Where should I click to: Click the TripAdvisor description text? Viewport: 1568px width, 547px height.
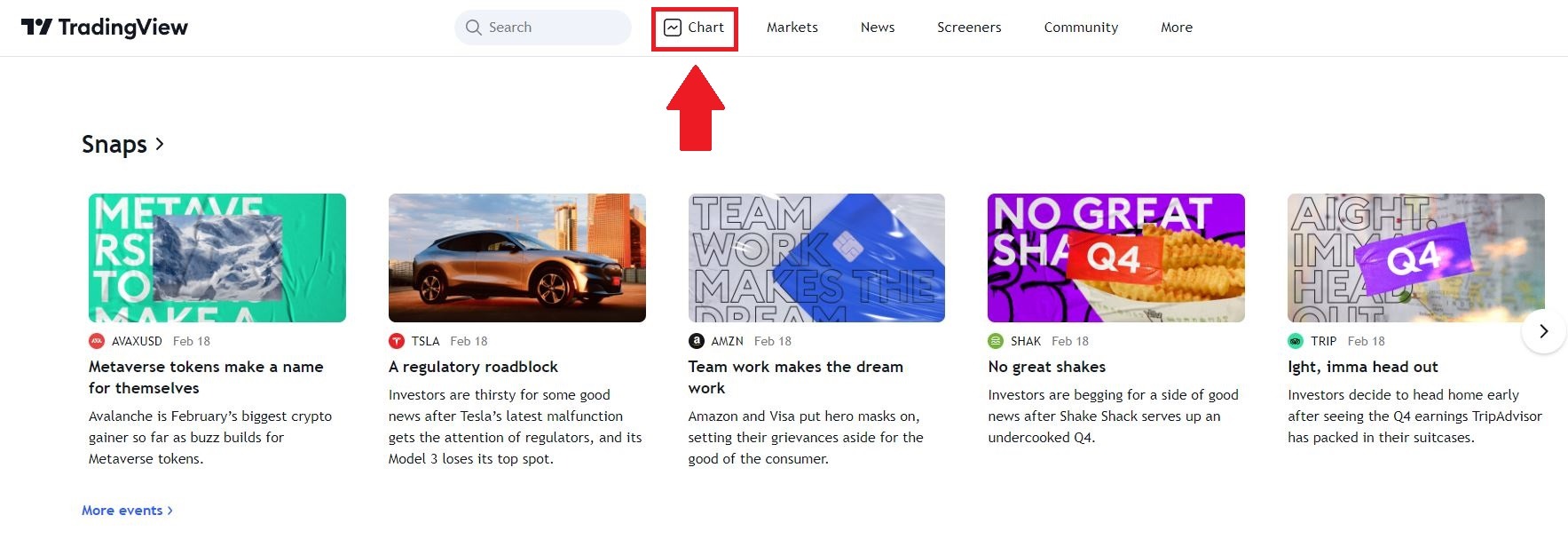pyautogui.click(x=1415, y=416)
